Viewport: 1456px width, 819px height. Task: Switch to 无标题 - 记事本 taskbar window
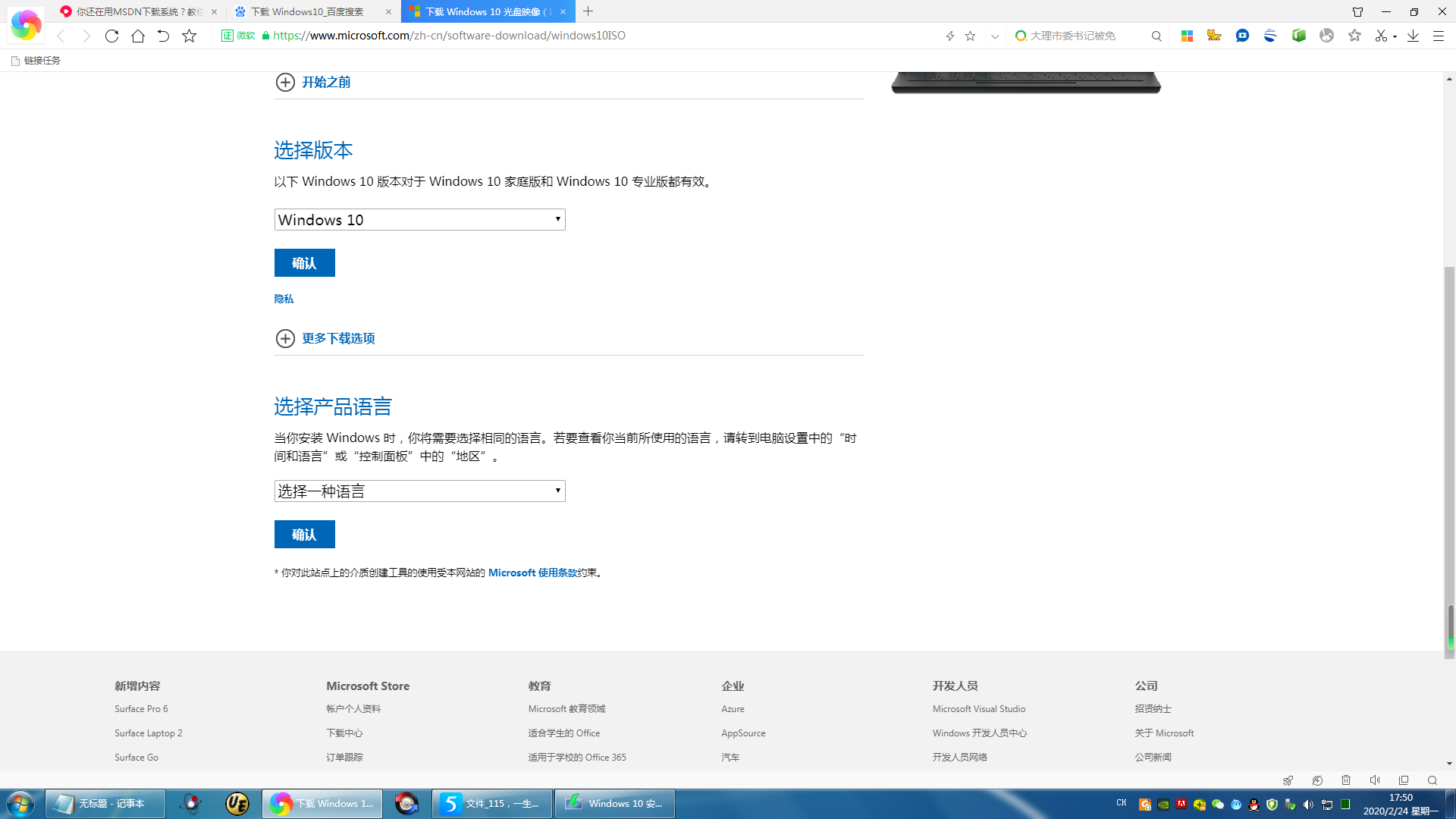point(105,804)
